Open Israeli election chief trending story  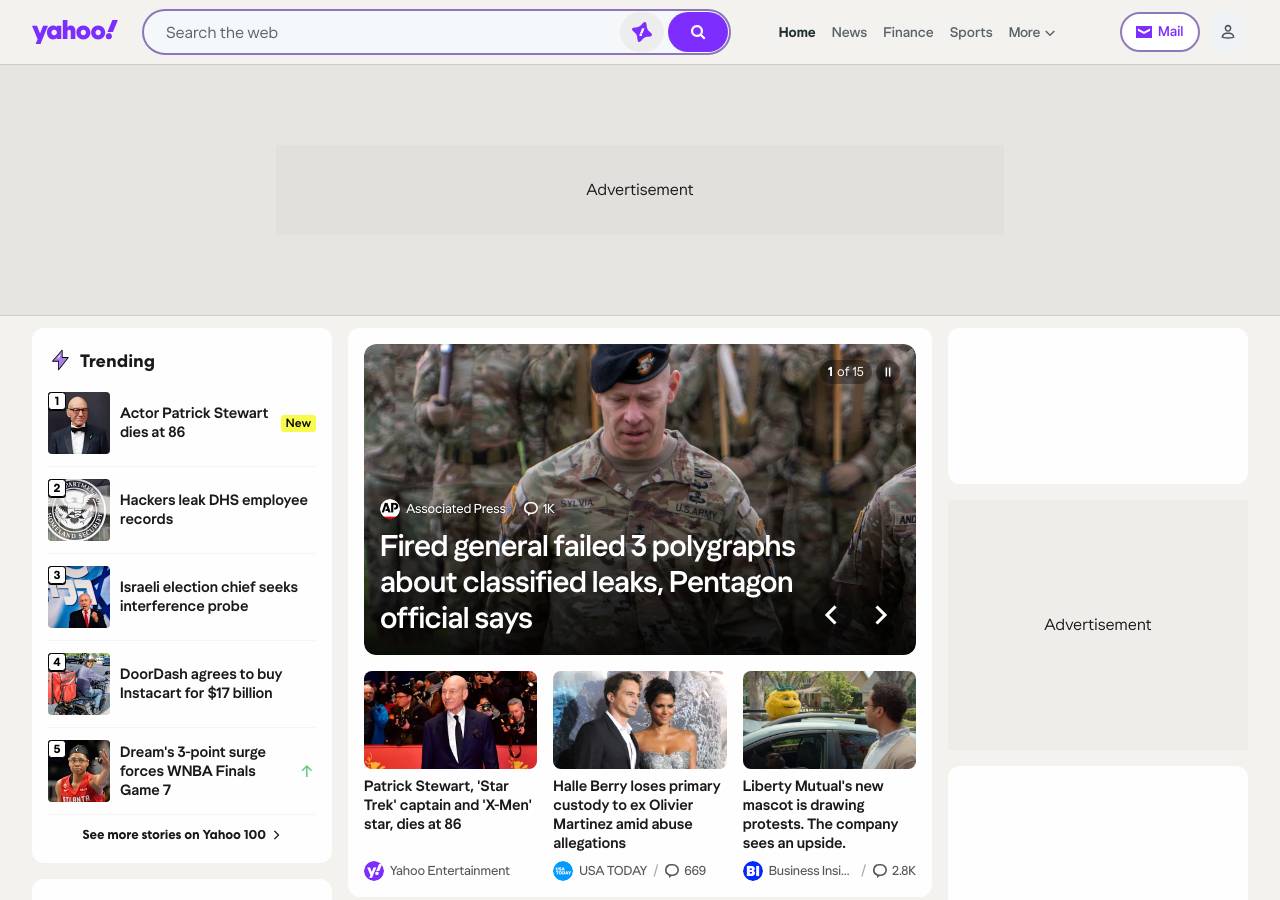(x=209, y=596)
